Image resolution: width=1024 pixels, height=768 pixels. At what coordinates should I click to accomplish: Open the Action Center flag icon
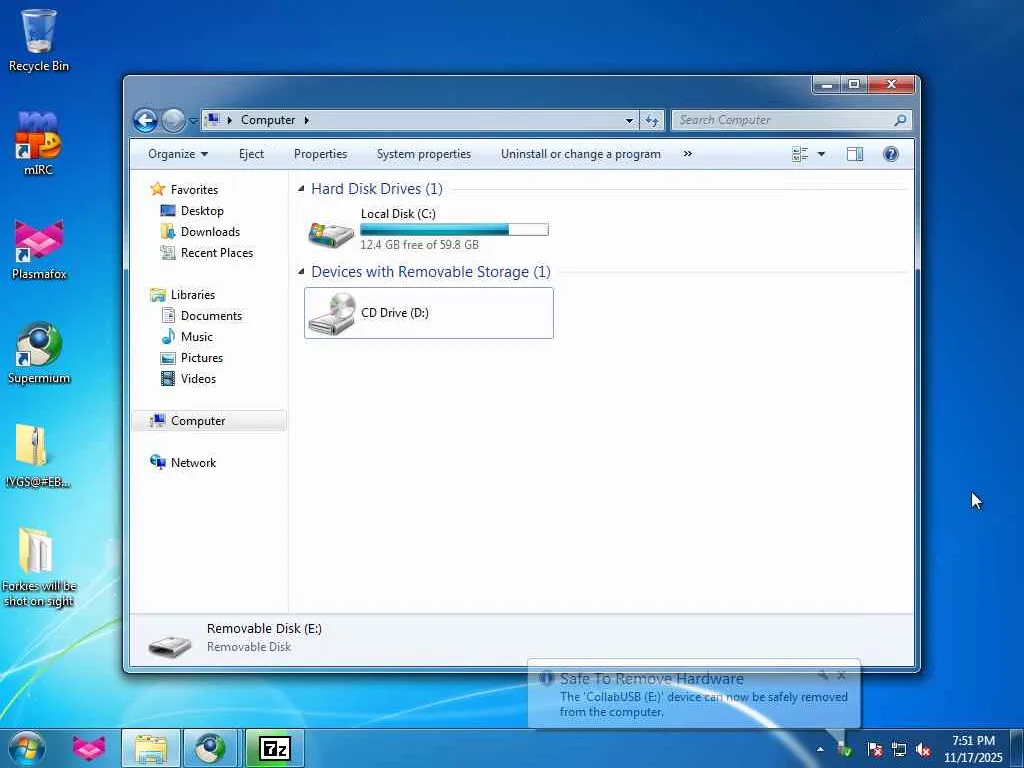(874, 750)
